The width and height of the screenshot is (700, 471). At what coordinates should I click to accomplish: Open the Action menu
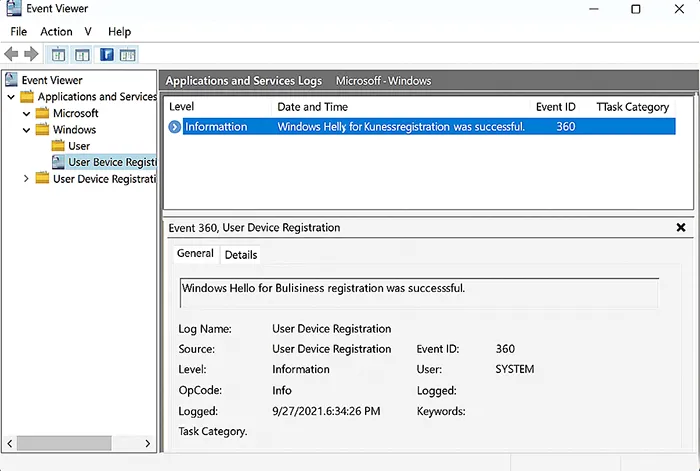[x=56, y=32]
